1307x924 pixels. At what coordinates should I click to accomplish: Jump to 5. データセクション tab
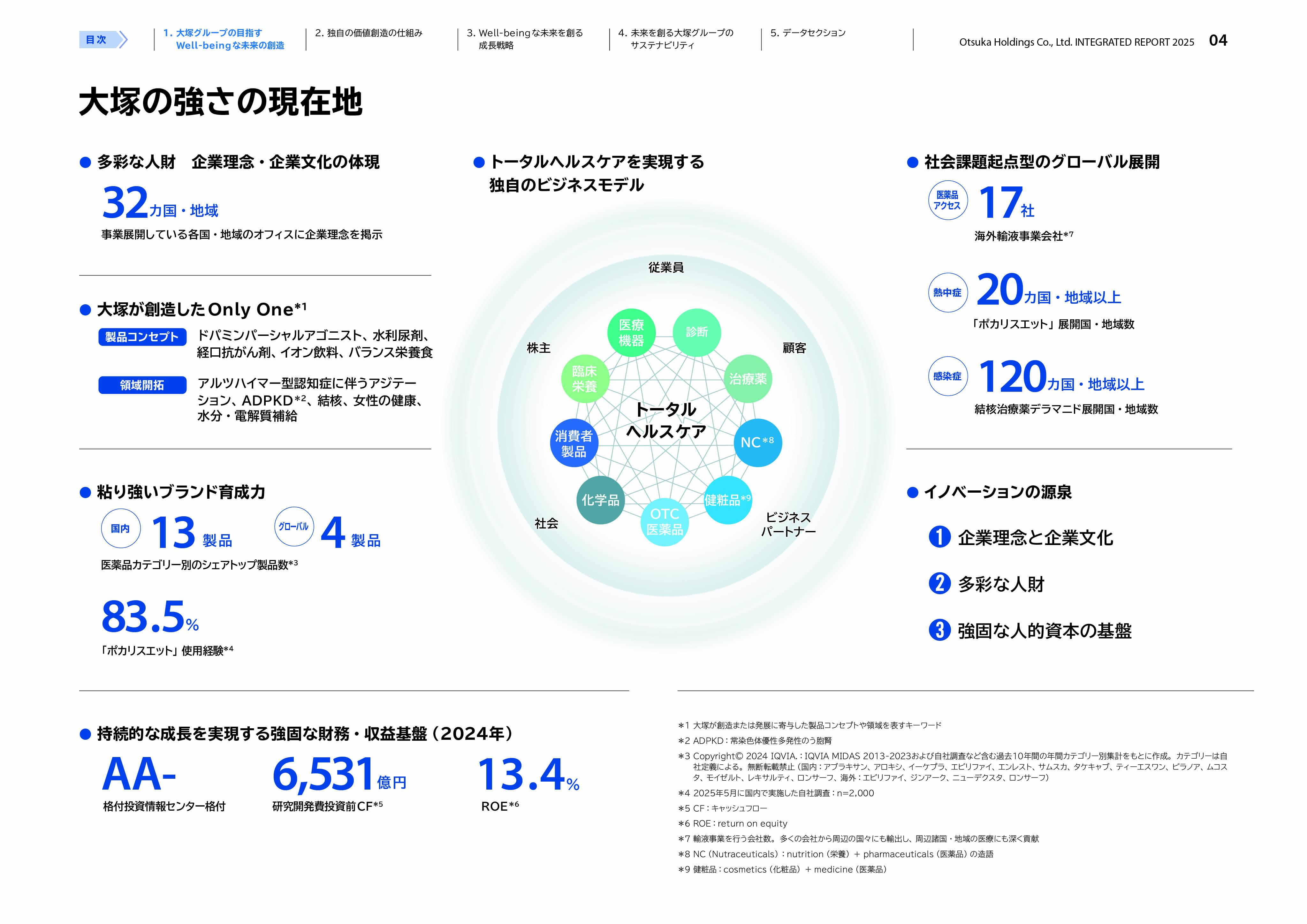[x=808, y=33]
